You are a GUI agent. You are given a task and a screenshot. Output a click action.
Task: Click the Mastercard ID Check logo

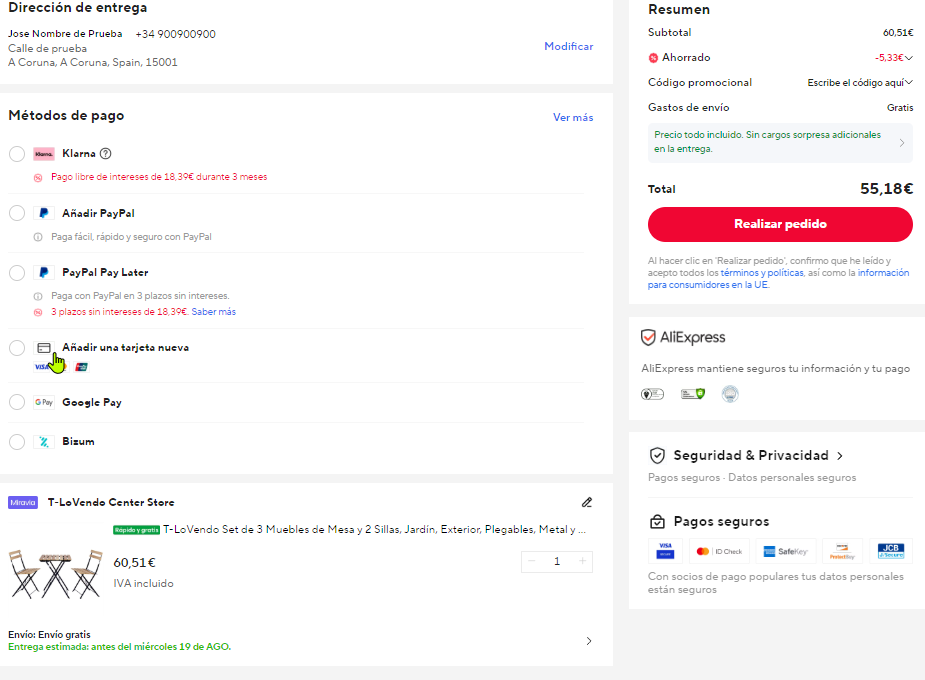pyautogui.click(x=719, y=551)
